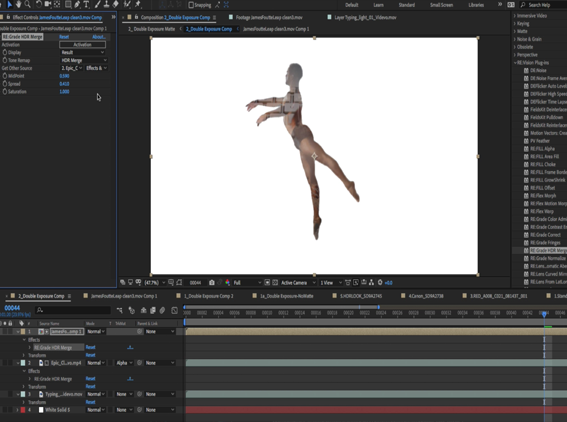This screenshot has height=422, width=567.
Task: Select the Small Screen workspace
Action: pyautogui.click(x=441, y=5)
